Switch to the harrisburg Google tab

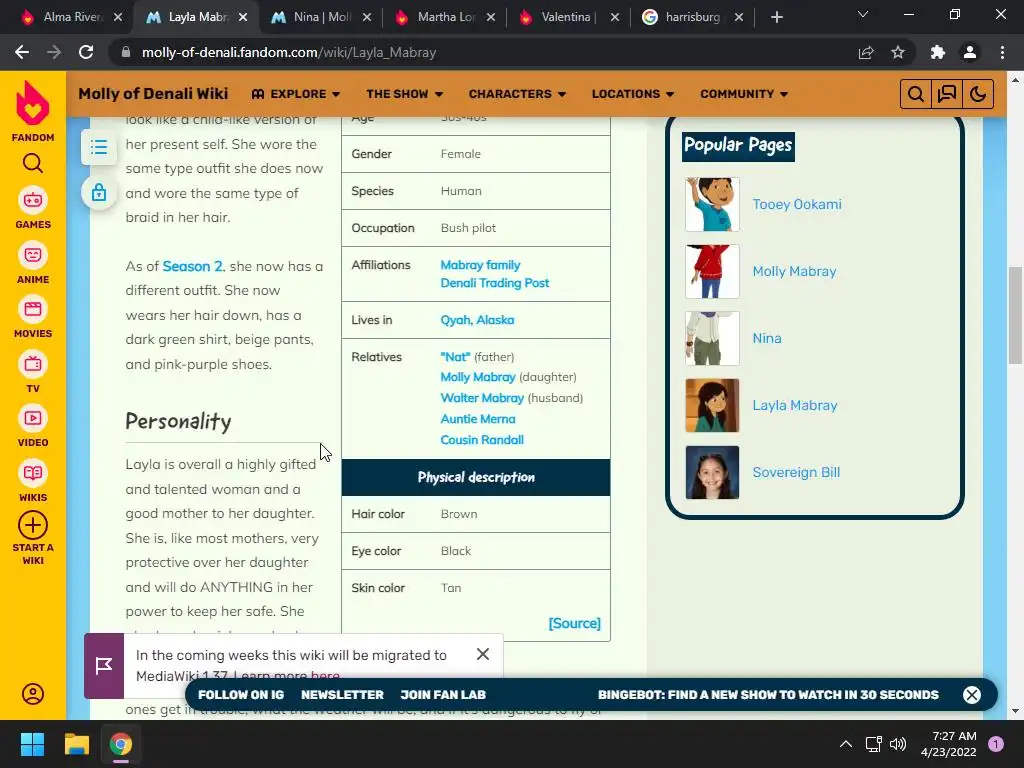click(x=692, y=17)
